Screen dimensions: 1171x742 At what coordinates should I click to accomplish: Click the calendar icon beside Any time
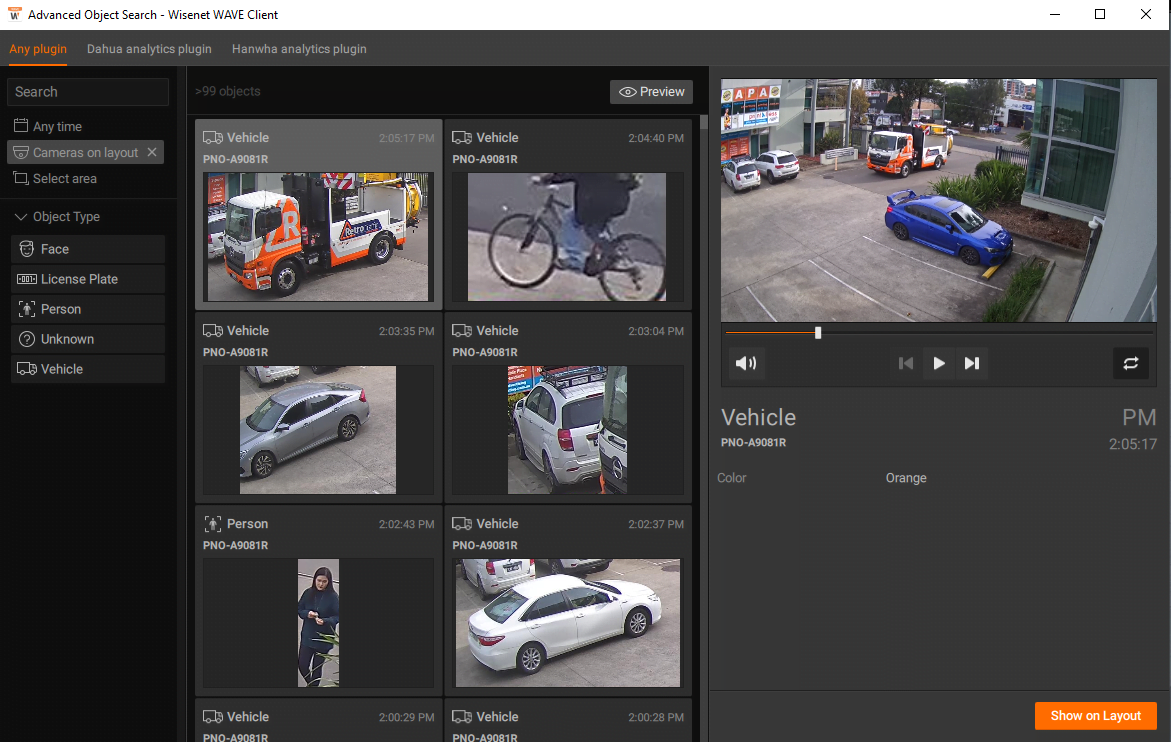point(21,125)
